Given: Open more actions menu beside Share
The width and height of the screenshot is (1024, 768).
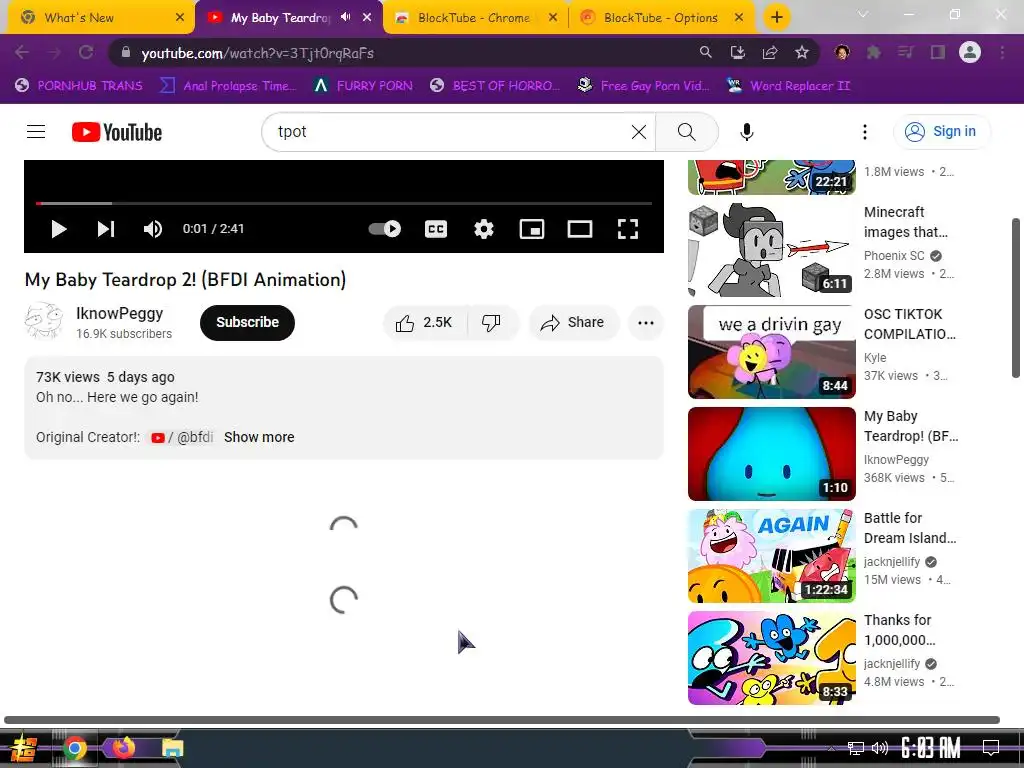Looking at the screenshot, I should coord(646,323).
